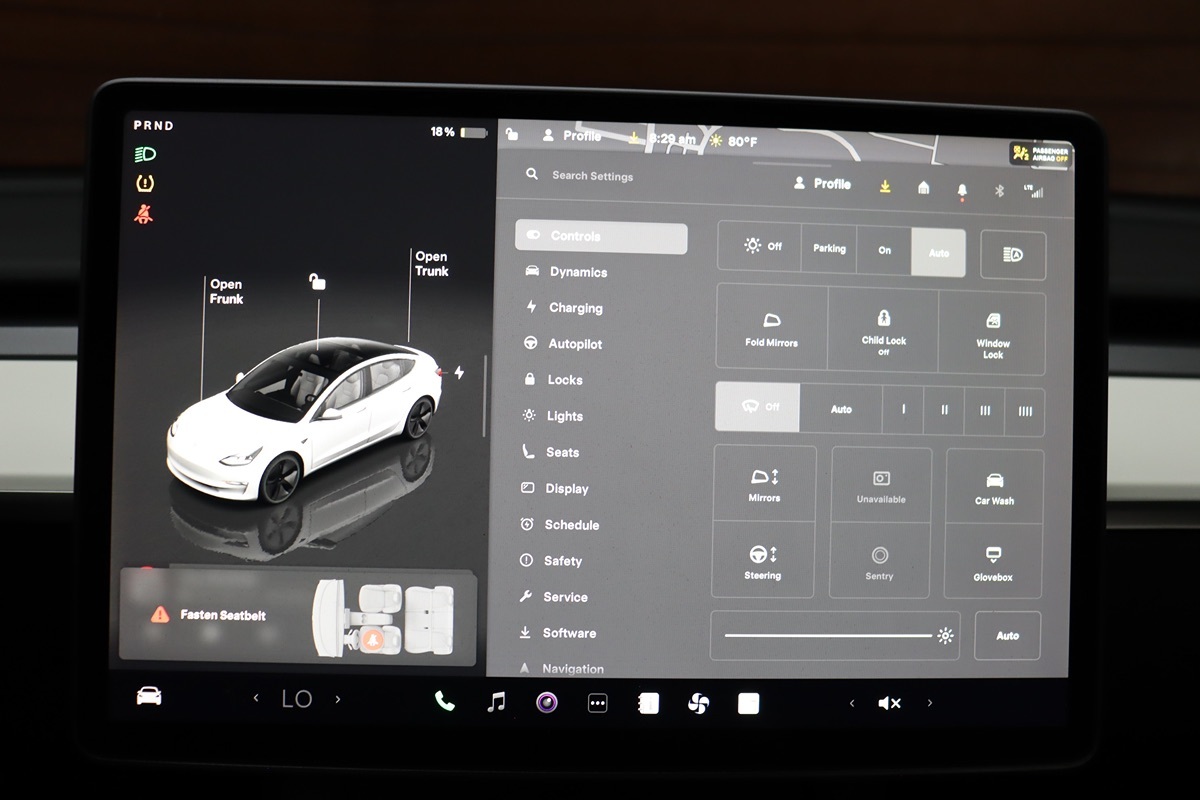Image resolution: width=1200 pixels, height=800 pixels.
Task: Decrease cabin temperature with left arrow
Action: pyautogui.click(x=256, y=698)
